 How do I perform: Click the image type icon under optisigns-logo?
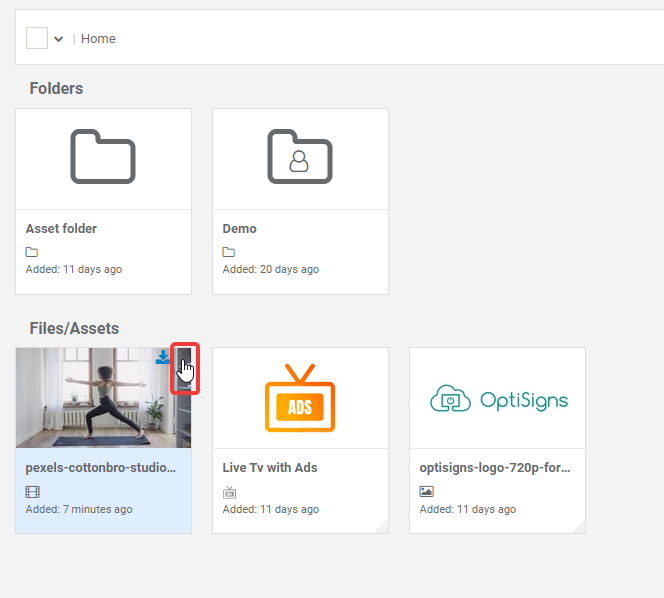[426, 492]
